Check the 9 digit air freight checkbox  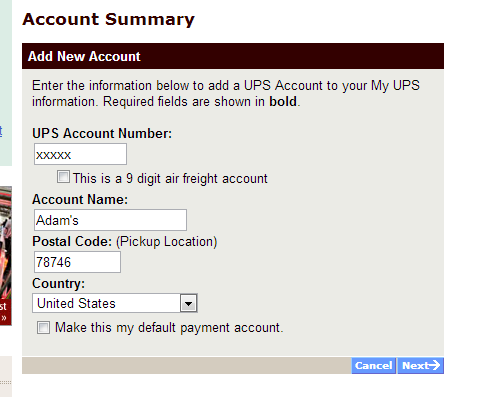coord(63,177)
